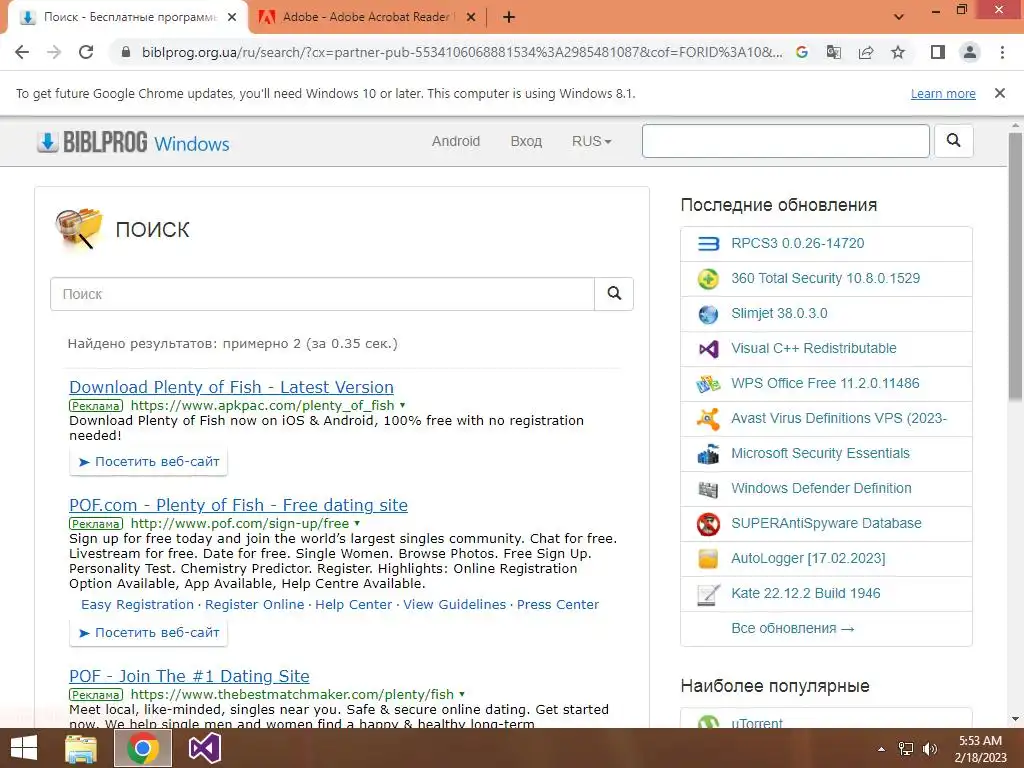Click the RPCS3 icon
Viewport: 1024px width, 768px height.
[708, 244]
